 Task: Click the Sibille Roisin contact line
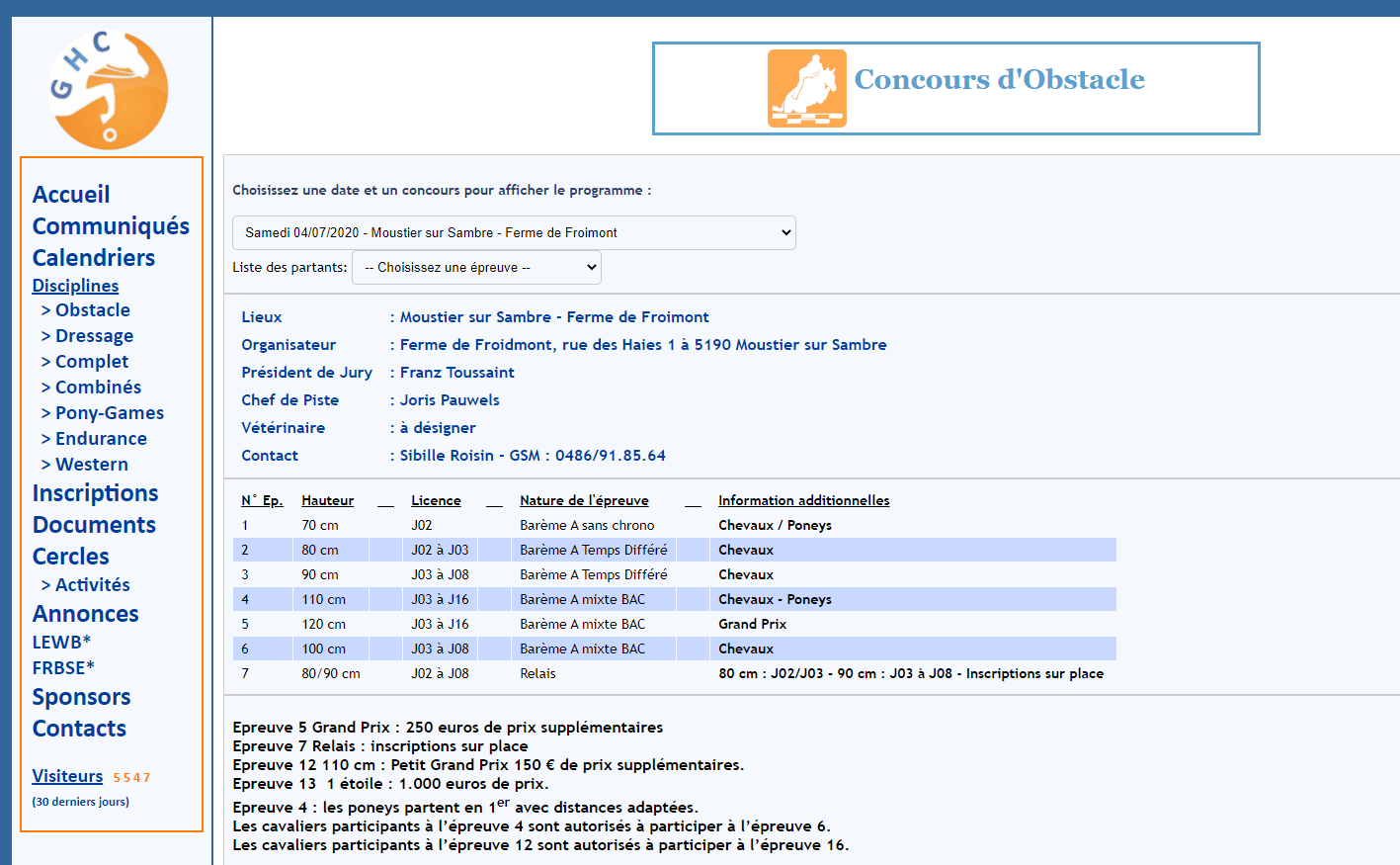(x=533, y=456)
